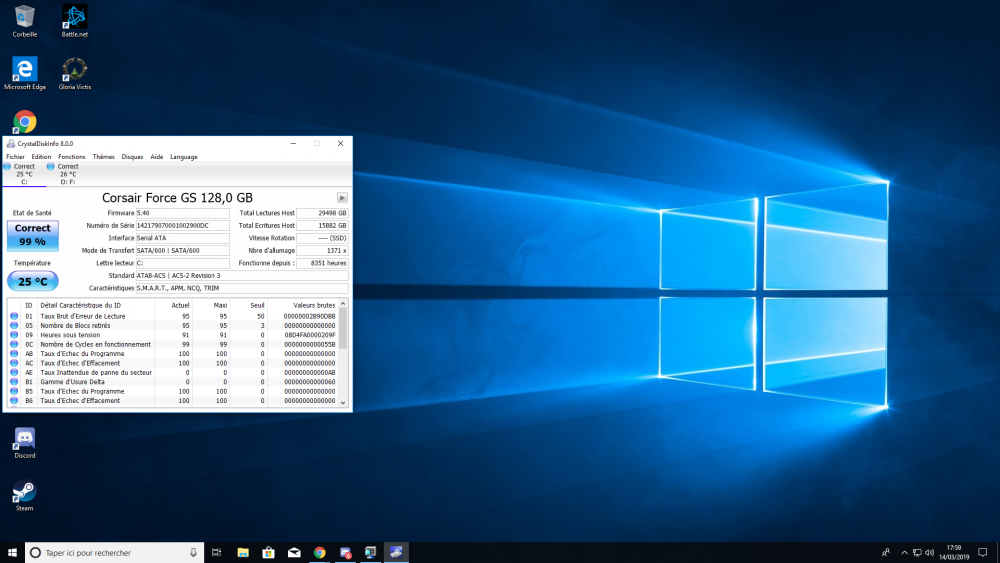Screen dimensions: 1000x563
Task: Open the Disques menu
Action: tap(132, 157)
